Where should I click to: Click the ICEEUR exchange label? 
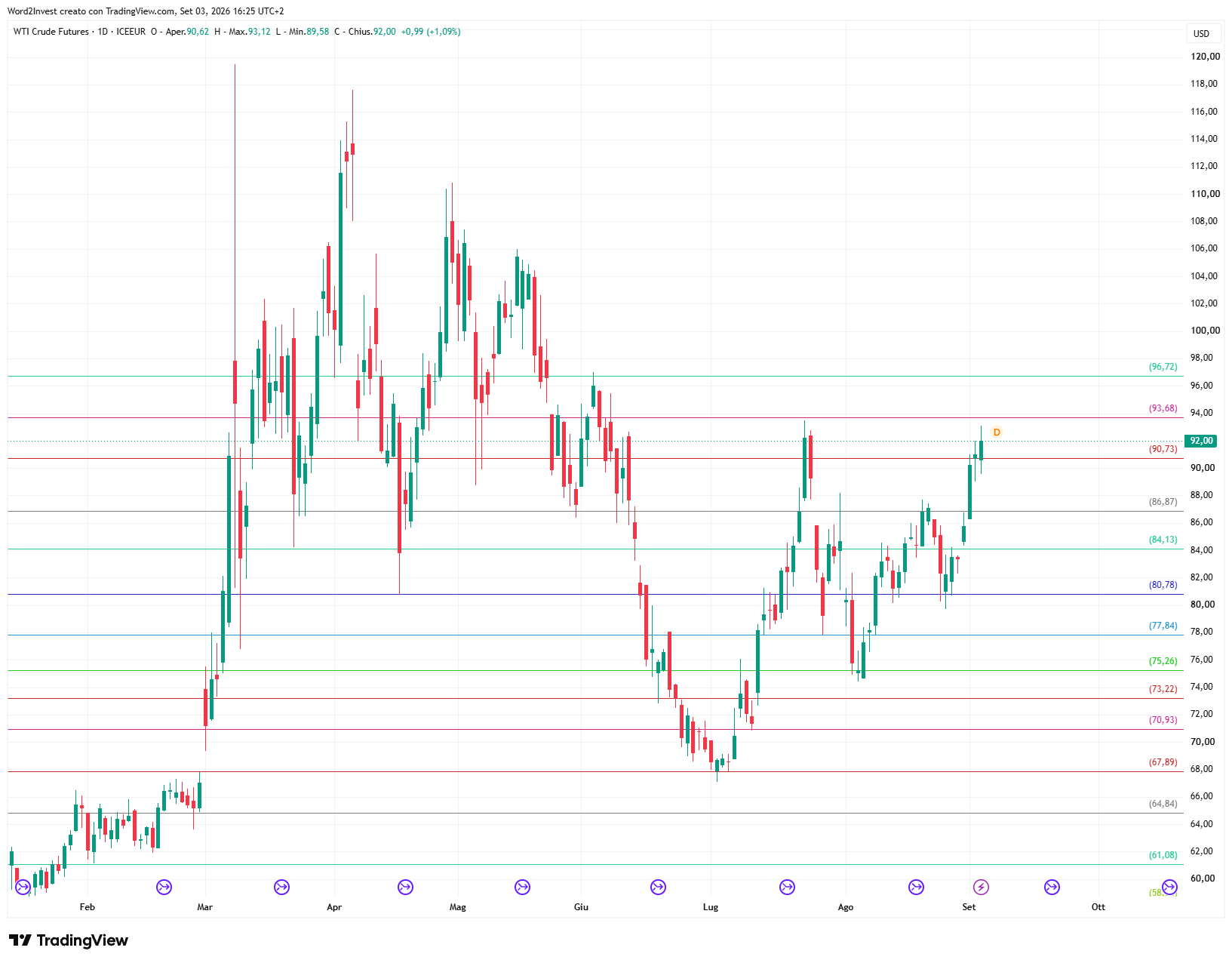(x=131, y=32)
